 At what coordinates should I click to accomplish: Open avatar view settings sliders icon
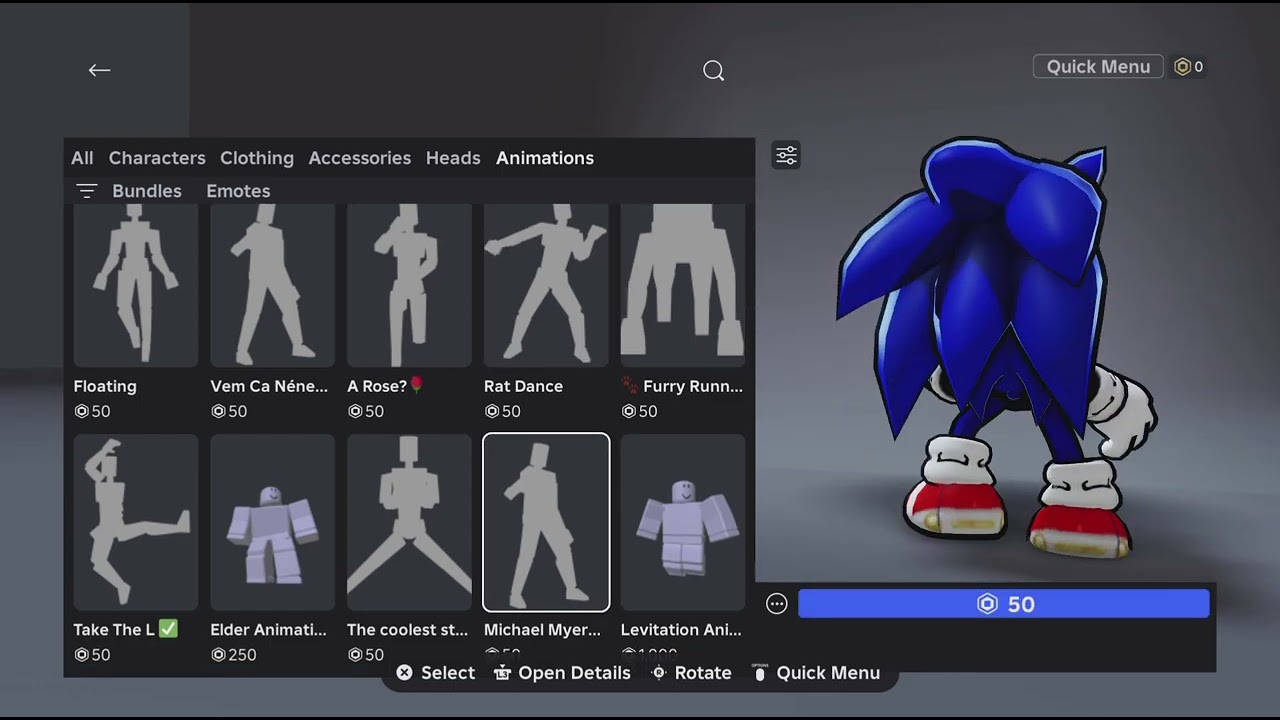[x=787, y=155]
